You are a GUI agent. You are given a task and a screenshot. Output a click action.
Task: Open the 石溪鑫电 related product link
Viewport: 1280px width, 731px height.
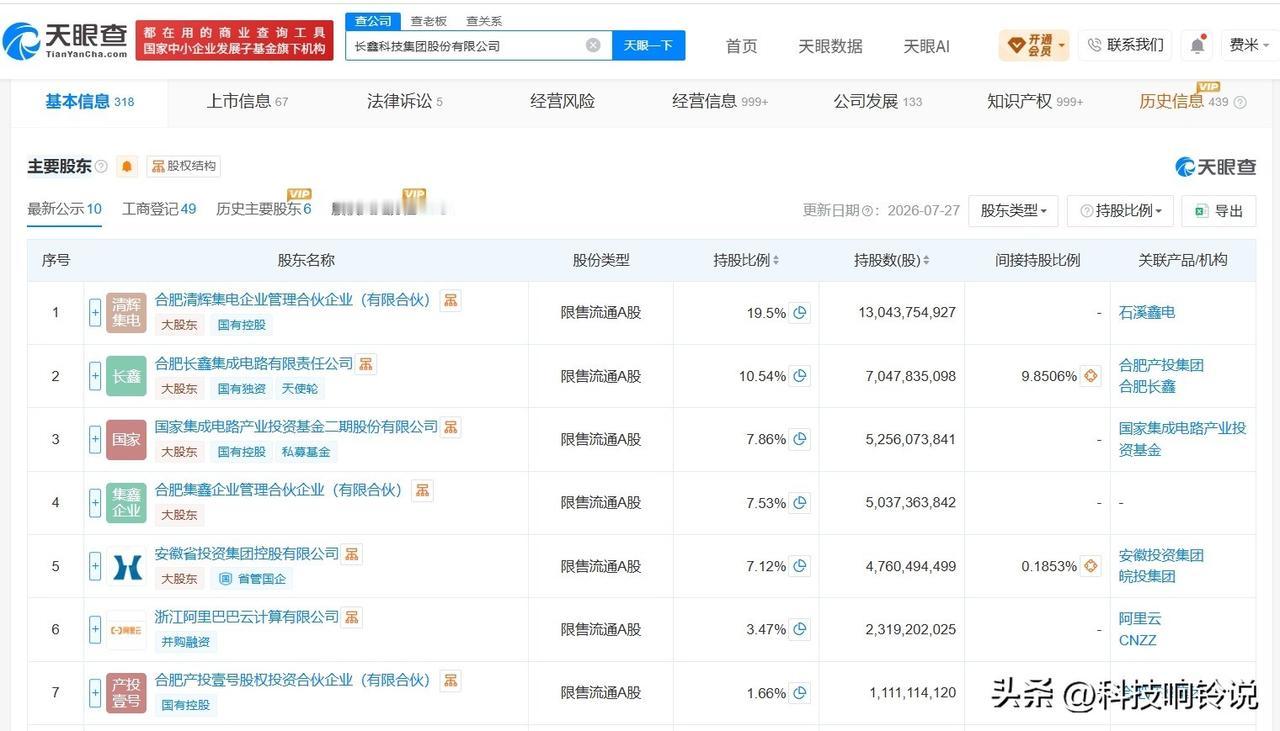click(x=1147, y=312)
